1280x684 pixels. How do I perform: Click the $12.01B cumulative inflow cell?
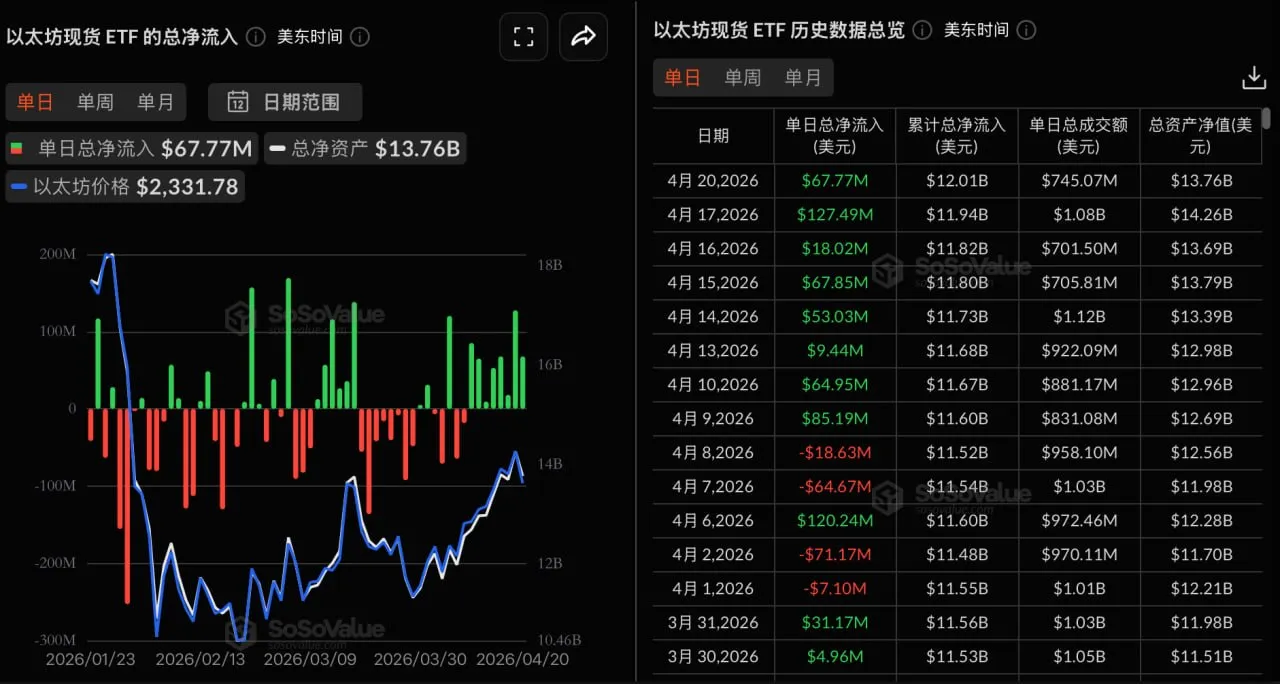(957, 181)
